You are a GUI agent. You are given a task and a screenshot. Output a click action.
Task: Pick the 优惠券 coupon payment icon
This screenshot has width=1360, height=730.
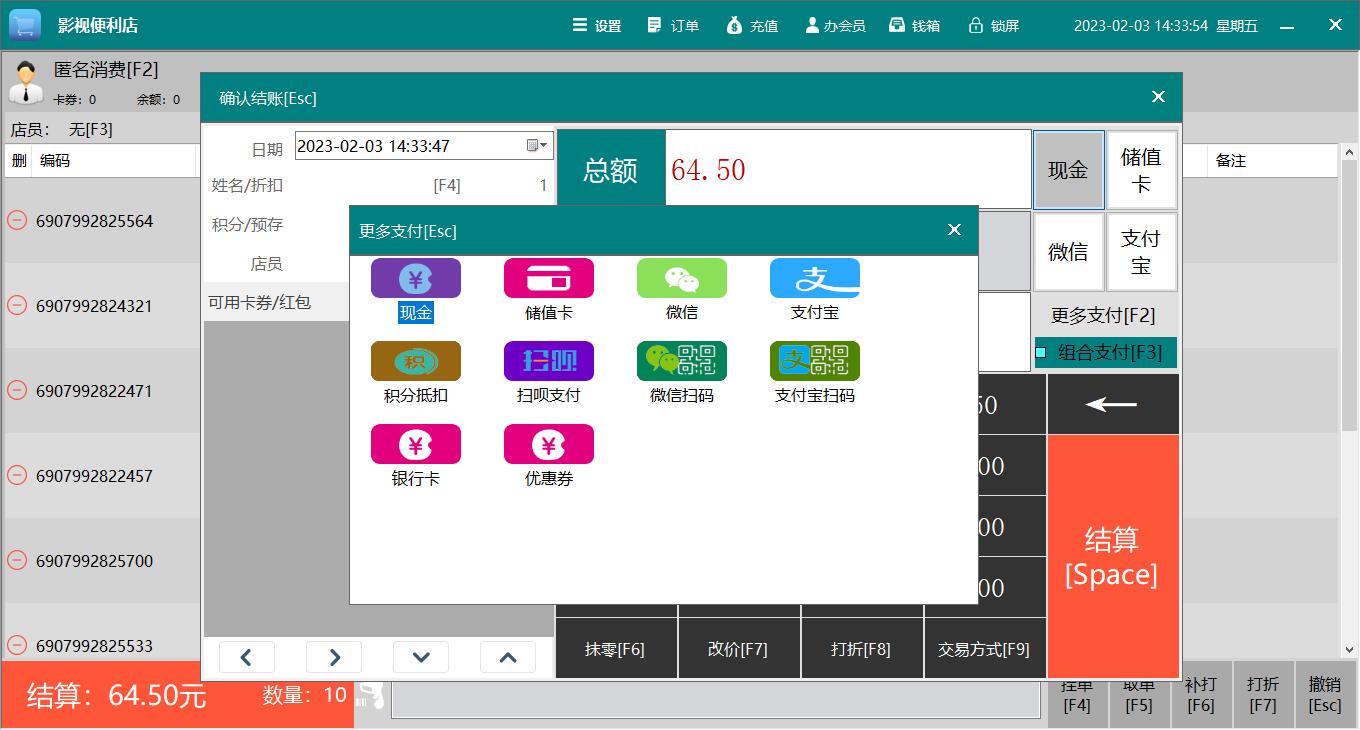pos(548,445)
